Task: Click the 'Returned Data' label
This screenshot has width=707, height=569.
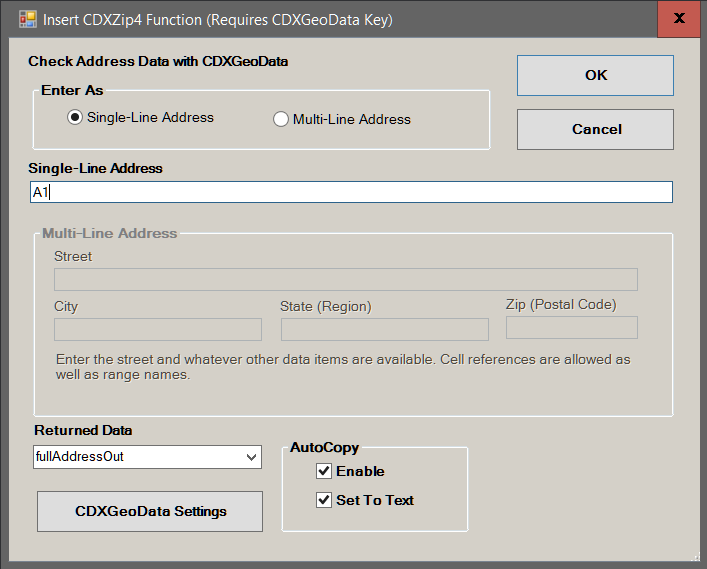Action: click(83, 431)
